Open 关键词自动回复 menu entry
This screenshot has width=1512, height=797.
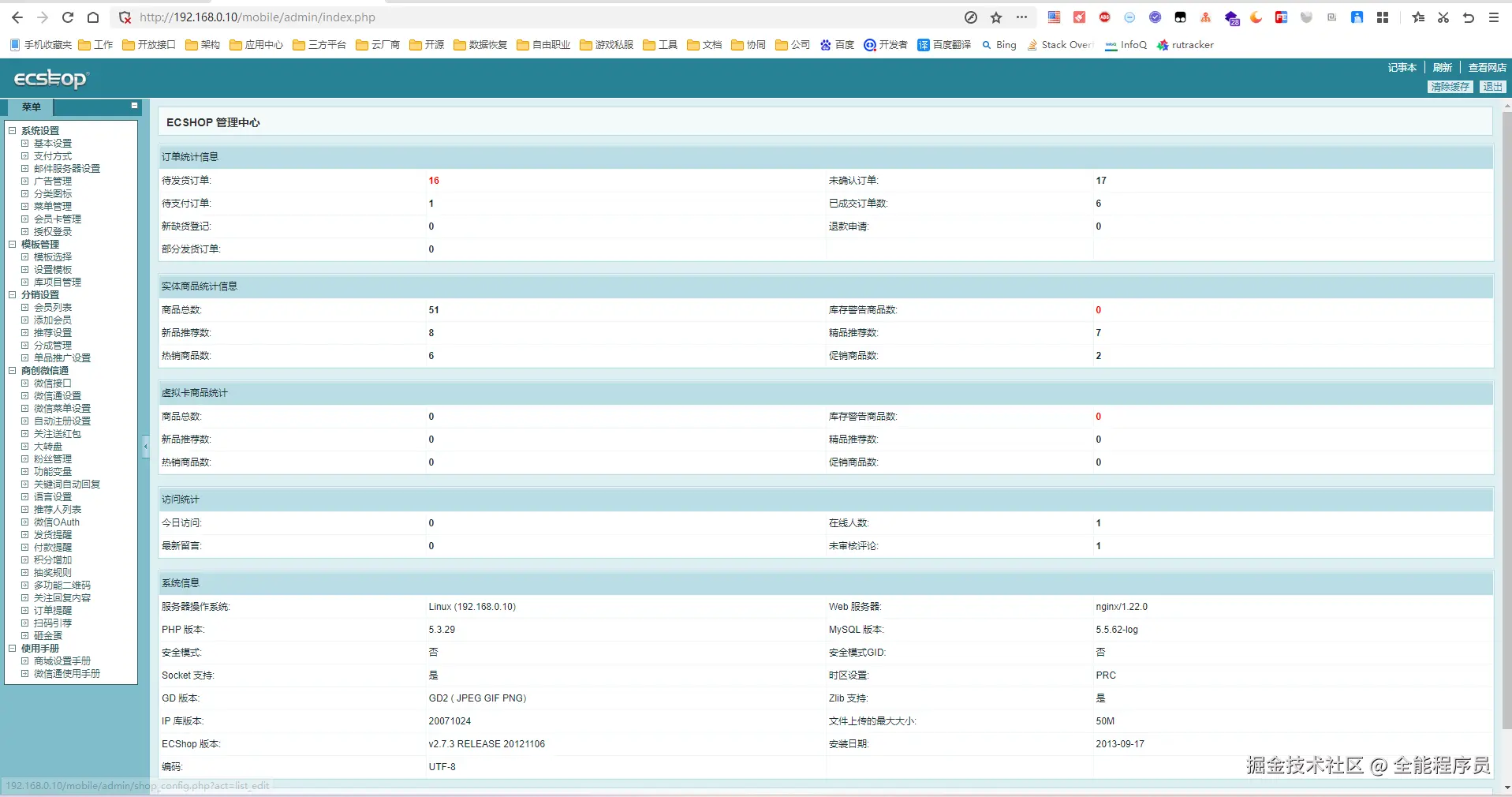(x=67, y=485)
